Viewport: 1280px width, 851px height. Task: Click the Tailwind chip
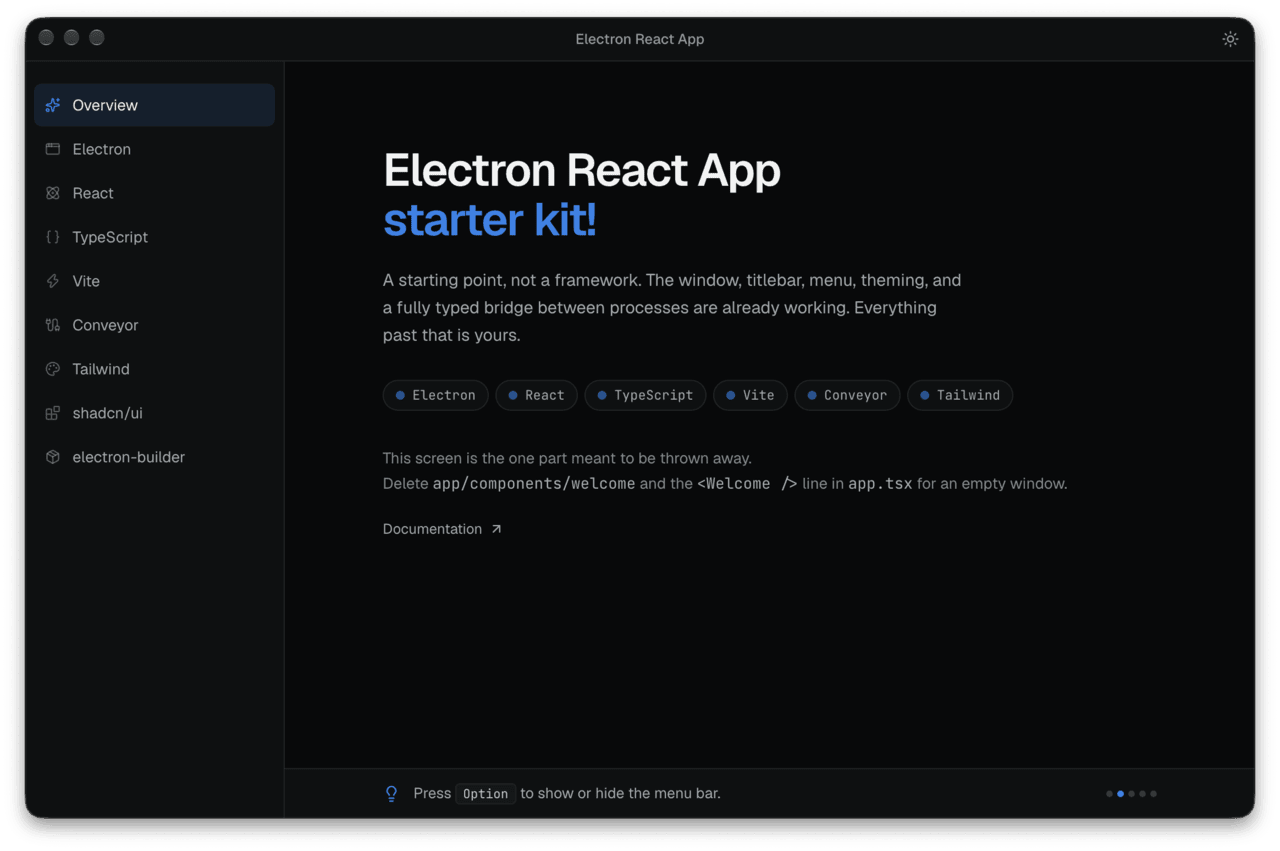961,395
